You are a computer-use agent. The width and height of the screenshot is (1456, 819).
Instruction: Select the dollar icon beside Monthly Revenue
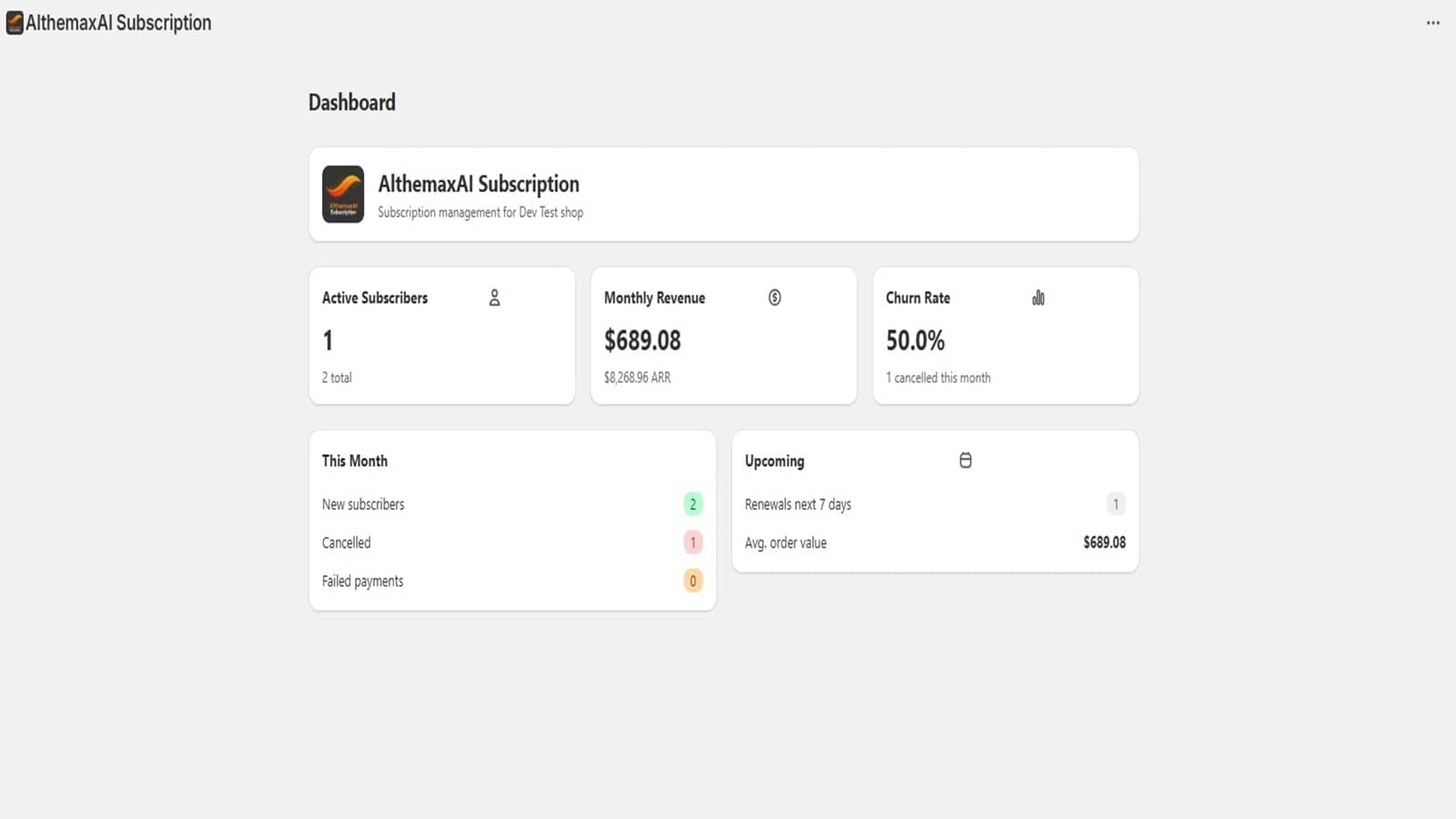pyautogui.click(x=774, y=297)
